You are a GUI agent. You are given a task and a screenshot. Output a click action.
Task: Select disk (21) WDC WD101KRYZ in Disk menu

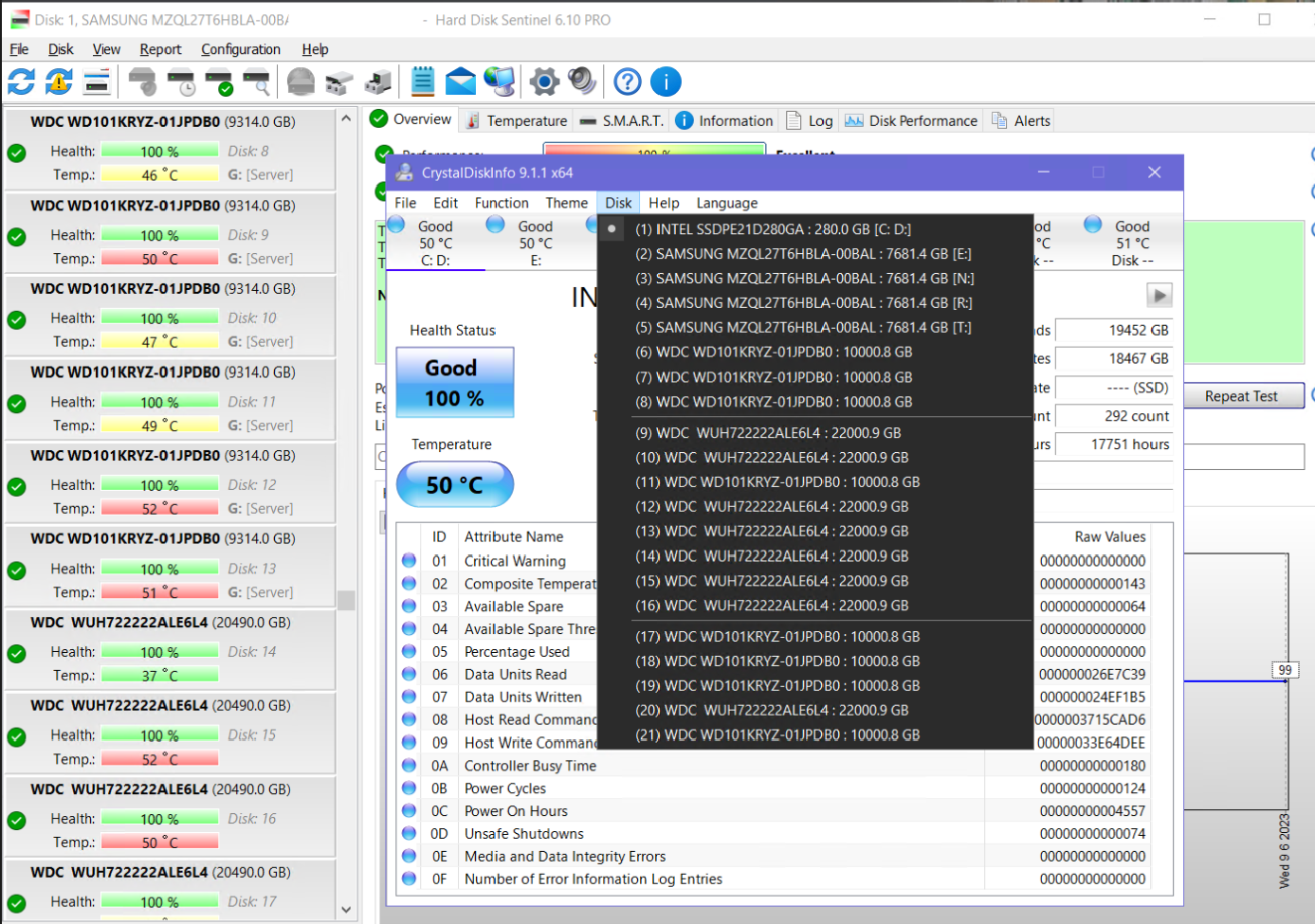[x=777, y=735]
